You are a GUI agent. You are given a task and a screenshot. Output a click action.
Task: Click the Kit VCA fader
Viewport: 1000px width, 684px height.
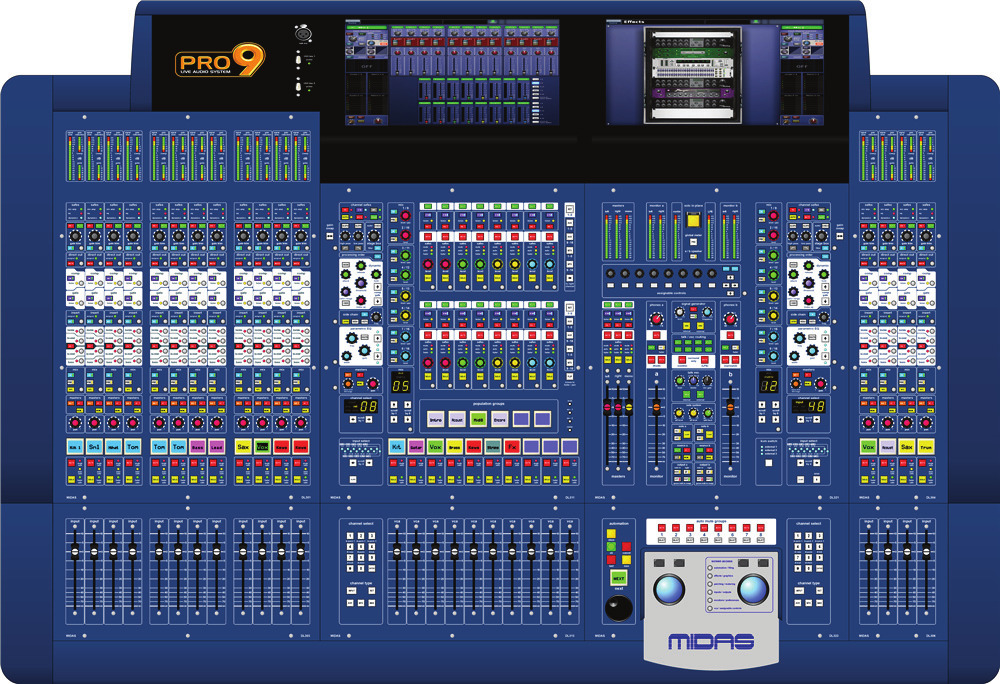click(x=397, y=551)
